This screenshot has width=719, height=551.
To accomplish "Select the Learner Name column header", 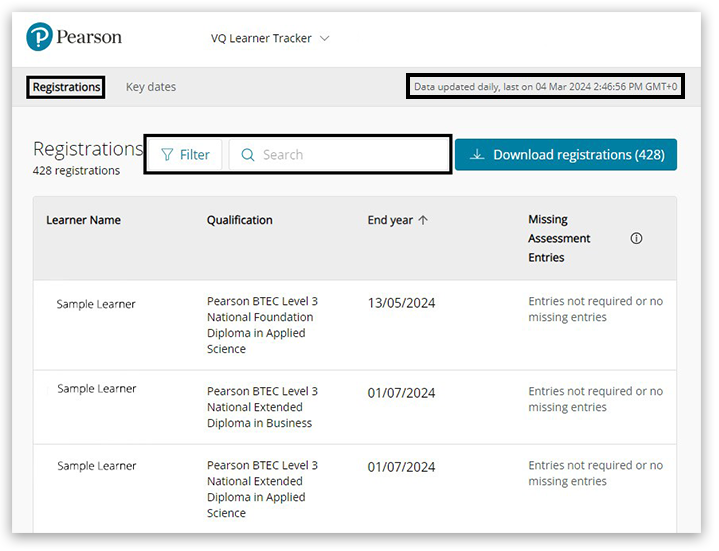I will (83, 220).
